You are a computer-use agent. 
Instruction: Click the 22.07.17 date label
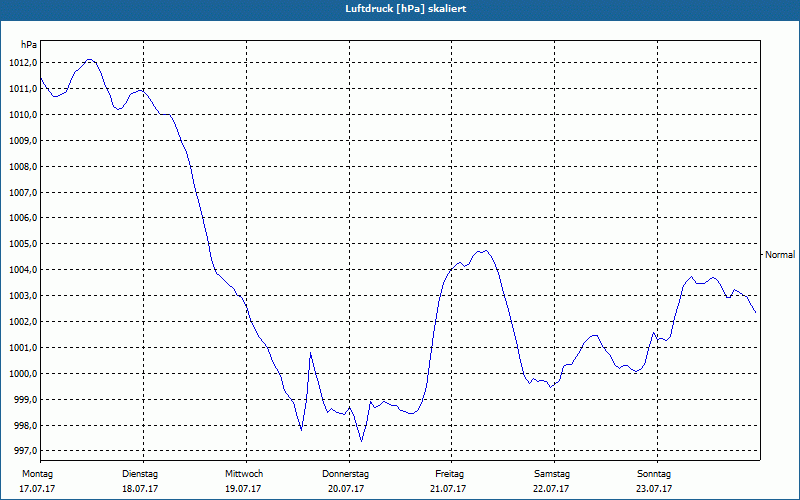551,489
